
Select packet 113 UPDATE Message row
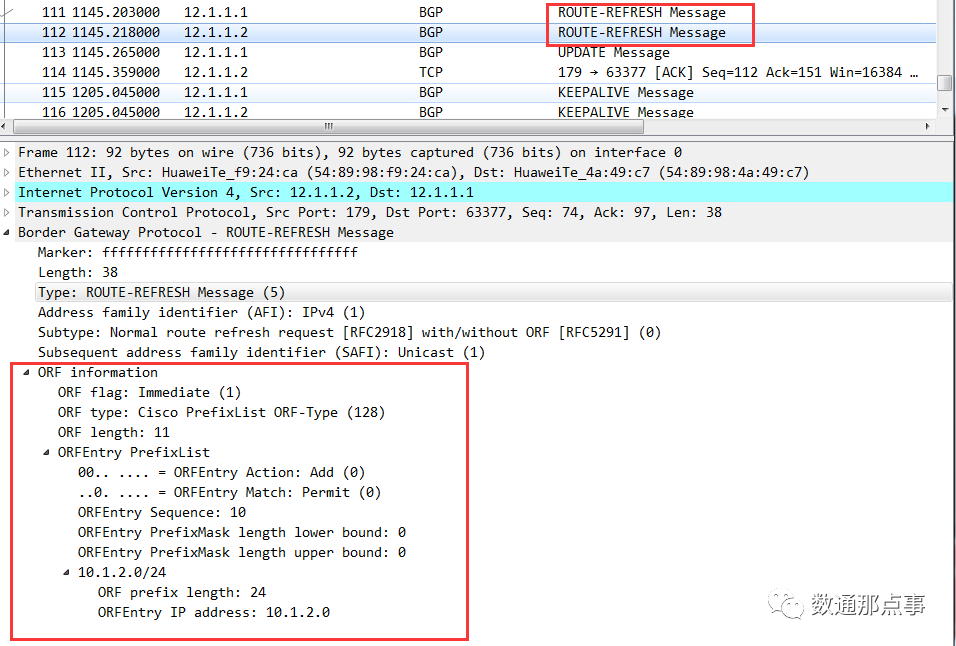point(300,52)
